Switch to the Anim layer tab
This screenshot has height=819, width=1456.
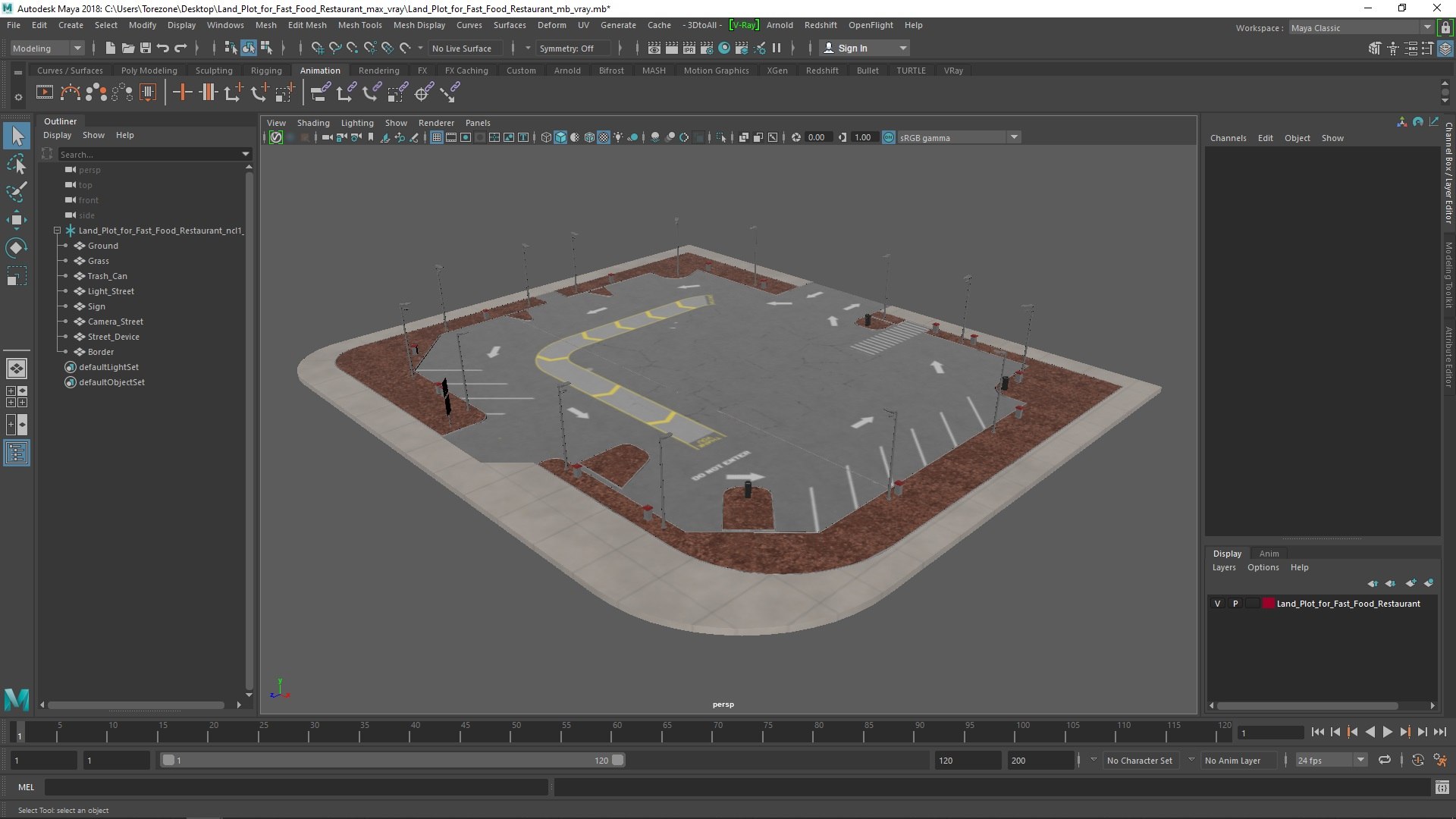(1269, 554)
